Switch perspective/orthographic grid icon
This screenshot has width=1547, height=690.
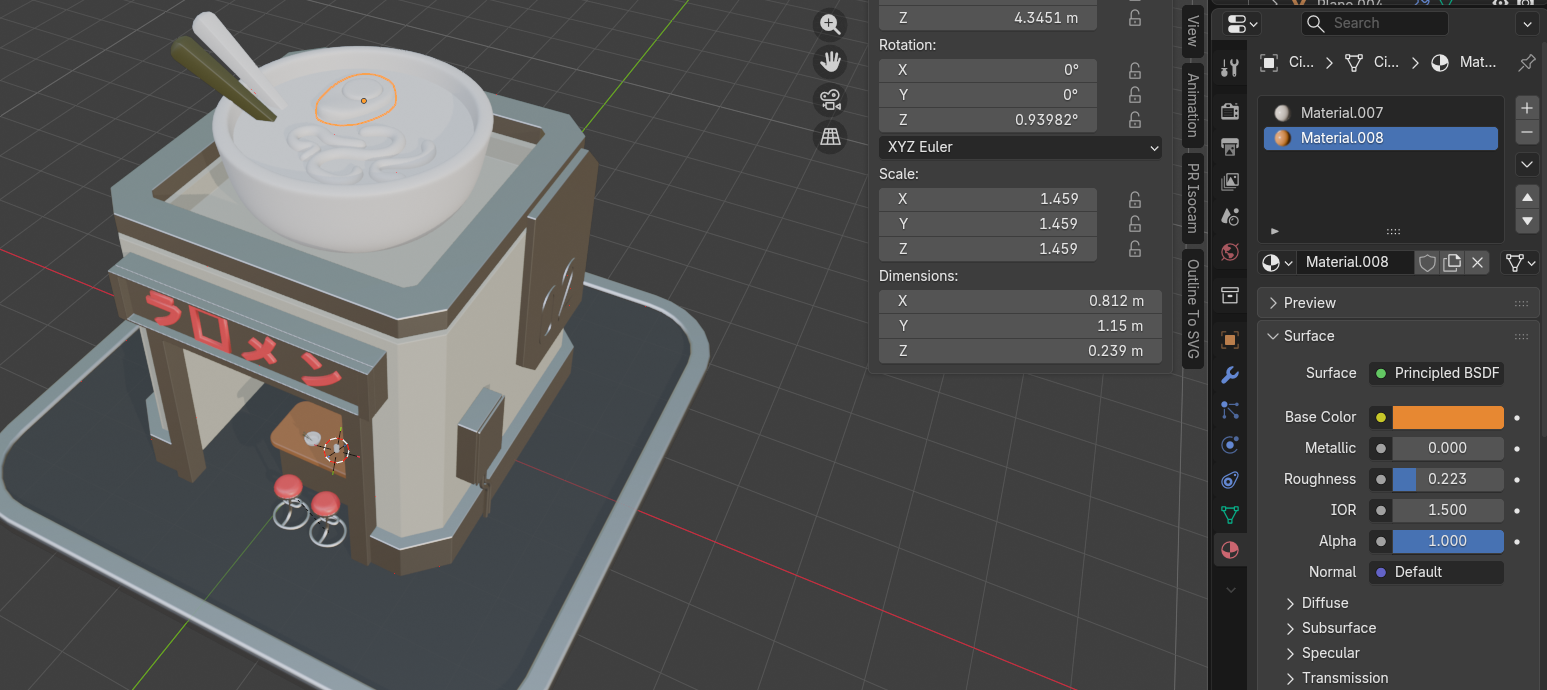(829, 137)
